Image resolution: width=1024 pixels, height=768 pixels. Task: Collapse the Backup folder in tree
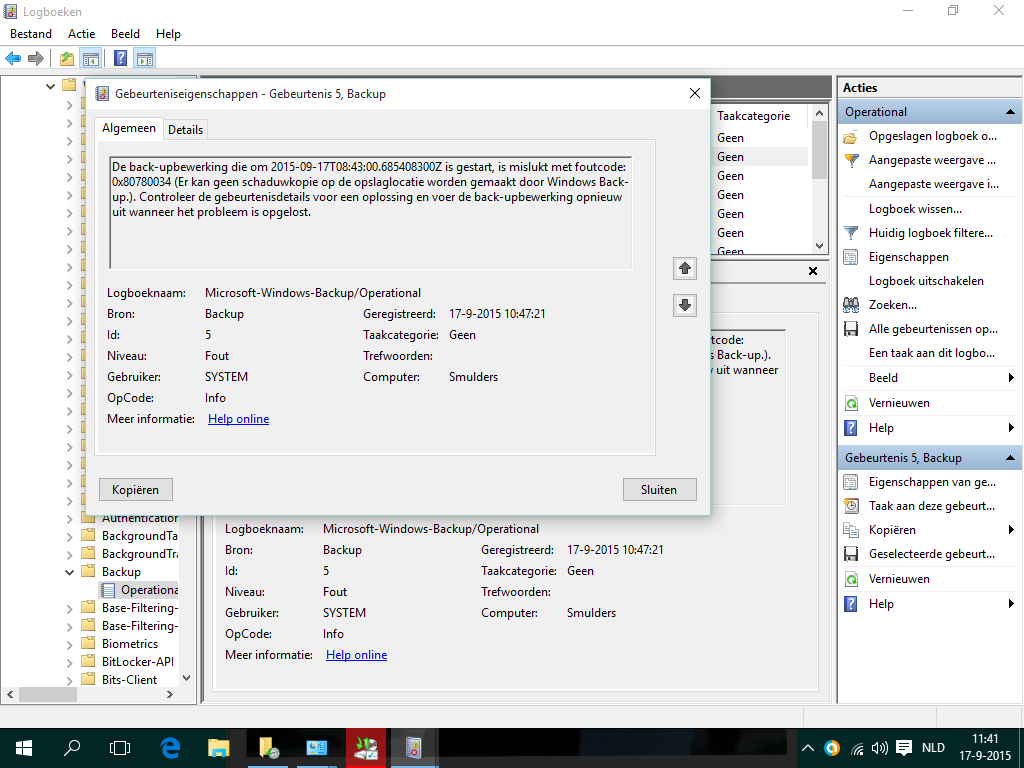click(70, 572)
